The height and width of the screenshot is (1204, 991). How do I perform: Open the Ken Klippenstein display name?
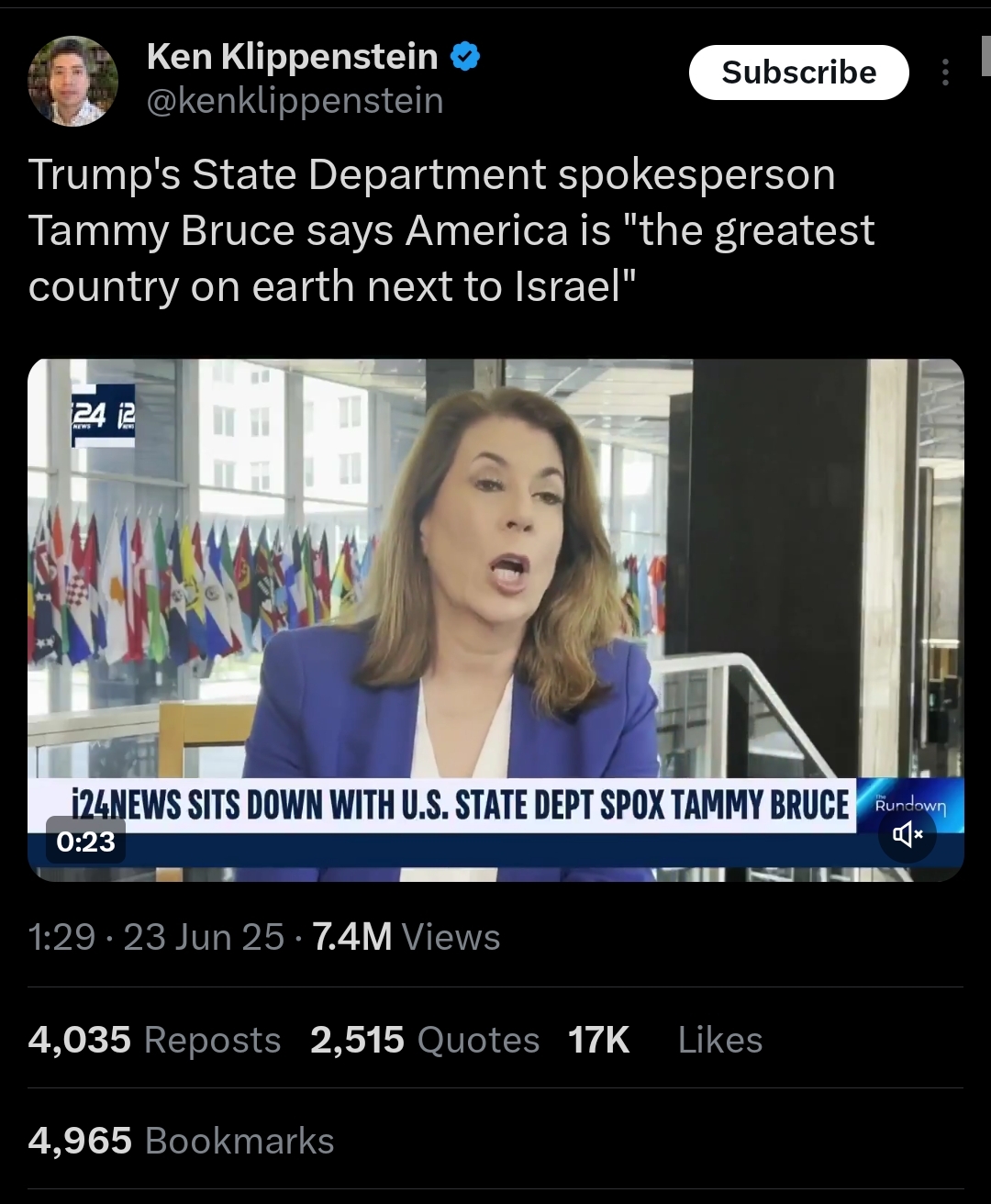coord(292,56)
